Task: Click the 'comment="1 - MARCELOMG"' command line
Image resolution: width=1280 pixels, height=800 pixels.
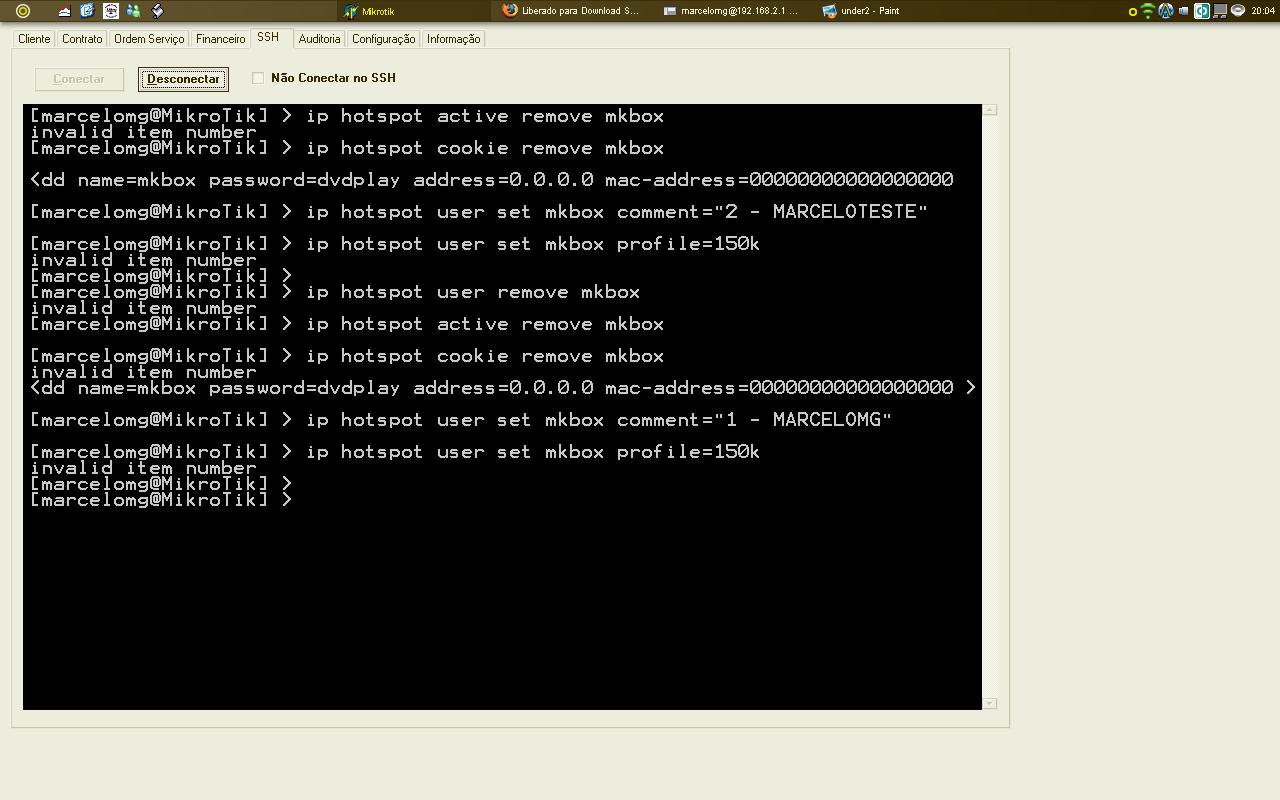Action: (461, 420)
